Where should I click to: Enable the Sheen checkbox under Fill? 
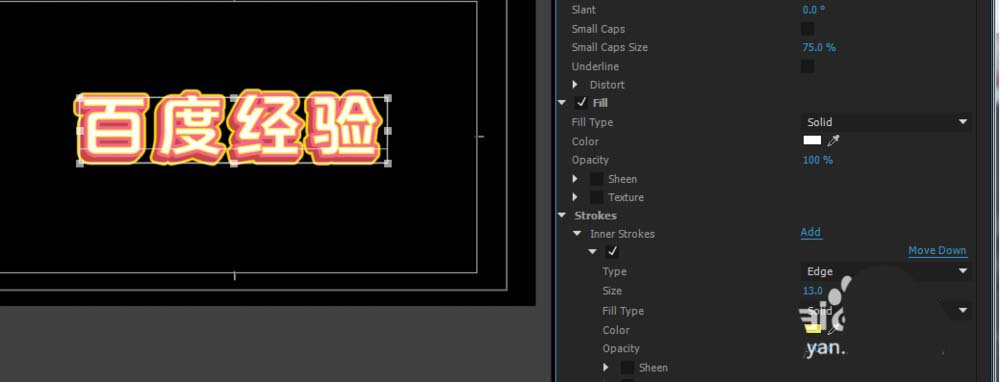[596, 179]
